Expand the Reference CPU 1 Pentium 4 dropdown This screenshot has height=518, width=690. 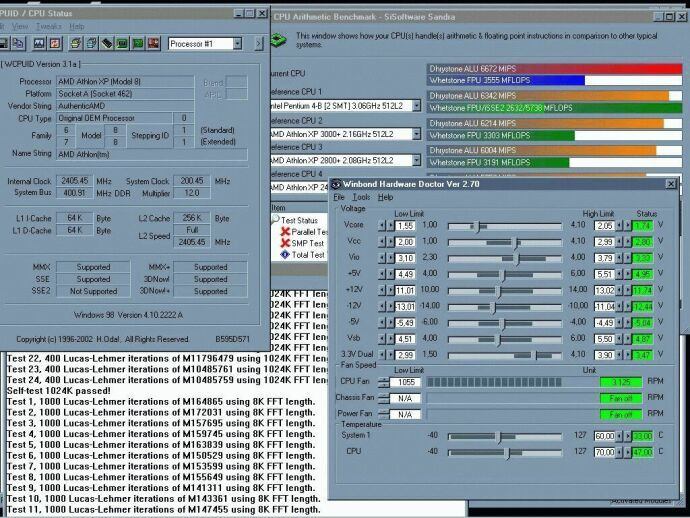pyautogui.click(x=416, y=106)
